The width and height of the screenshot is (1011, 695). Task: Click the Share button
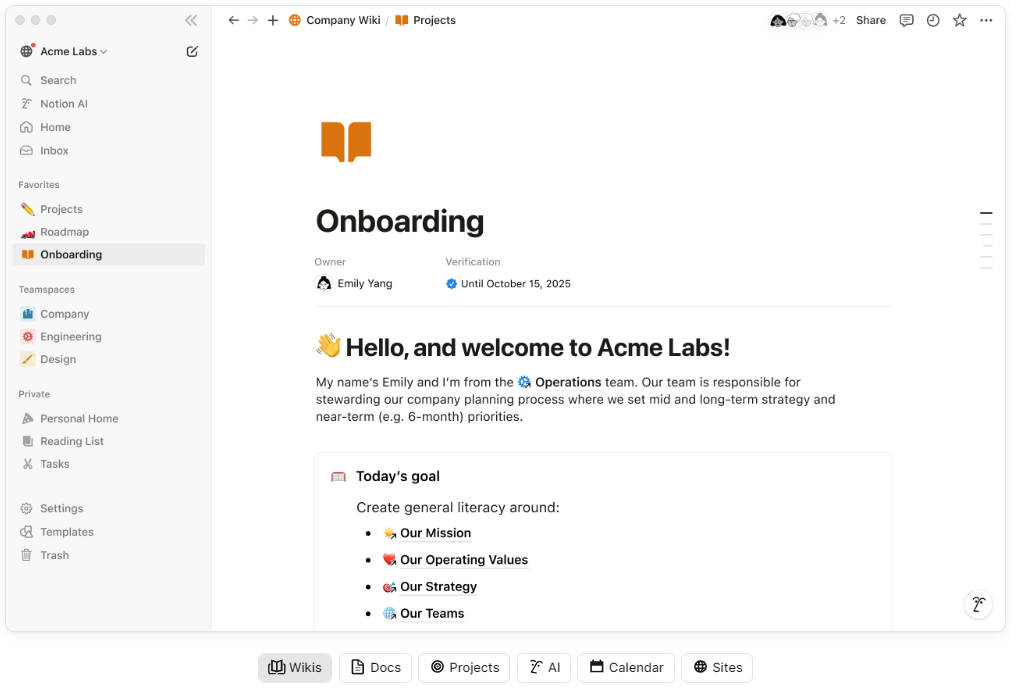tap(870, 21)
